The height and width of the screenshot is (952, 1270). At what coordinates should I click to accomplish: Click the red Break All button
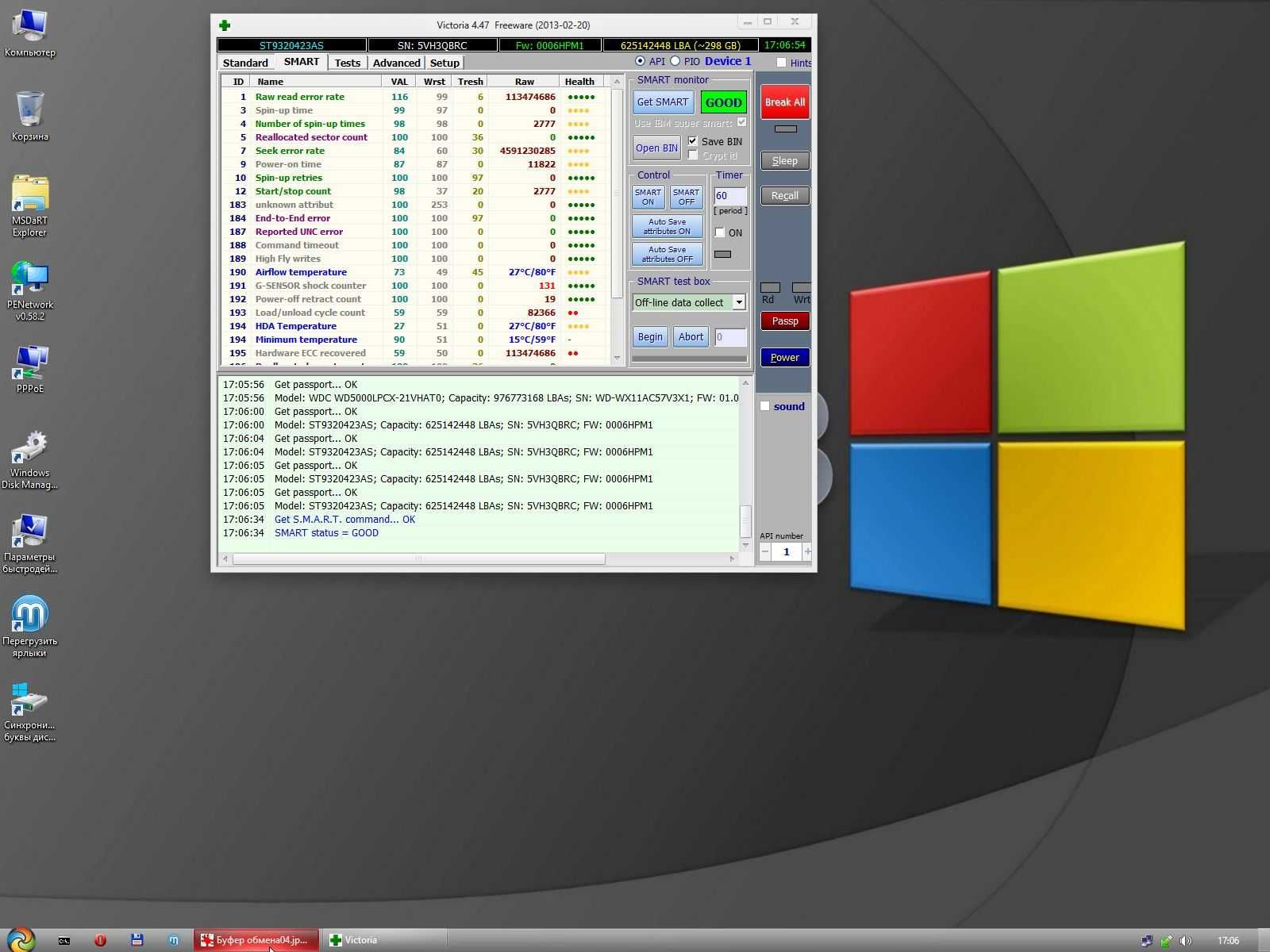(x=785, y=102)
